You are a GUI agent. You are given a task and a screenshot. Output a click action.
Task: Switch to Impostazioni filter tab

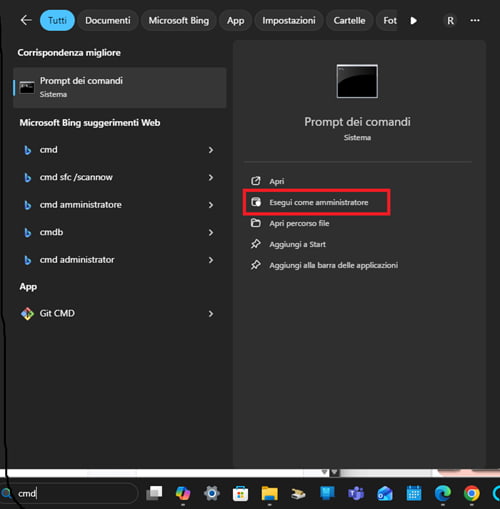click(289, 20)
